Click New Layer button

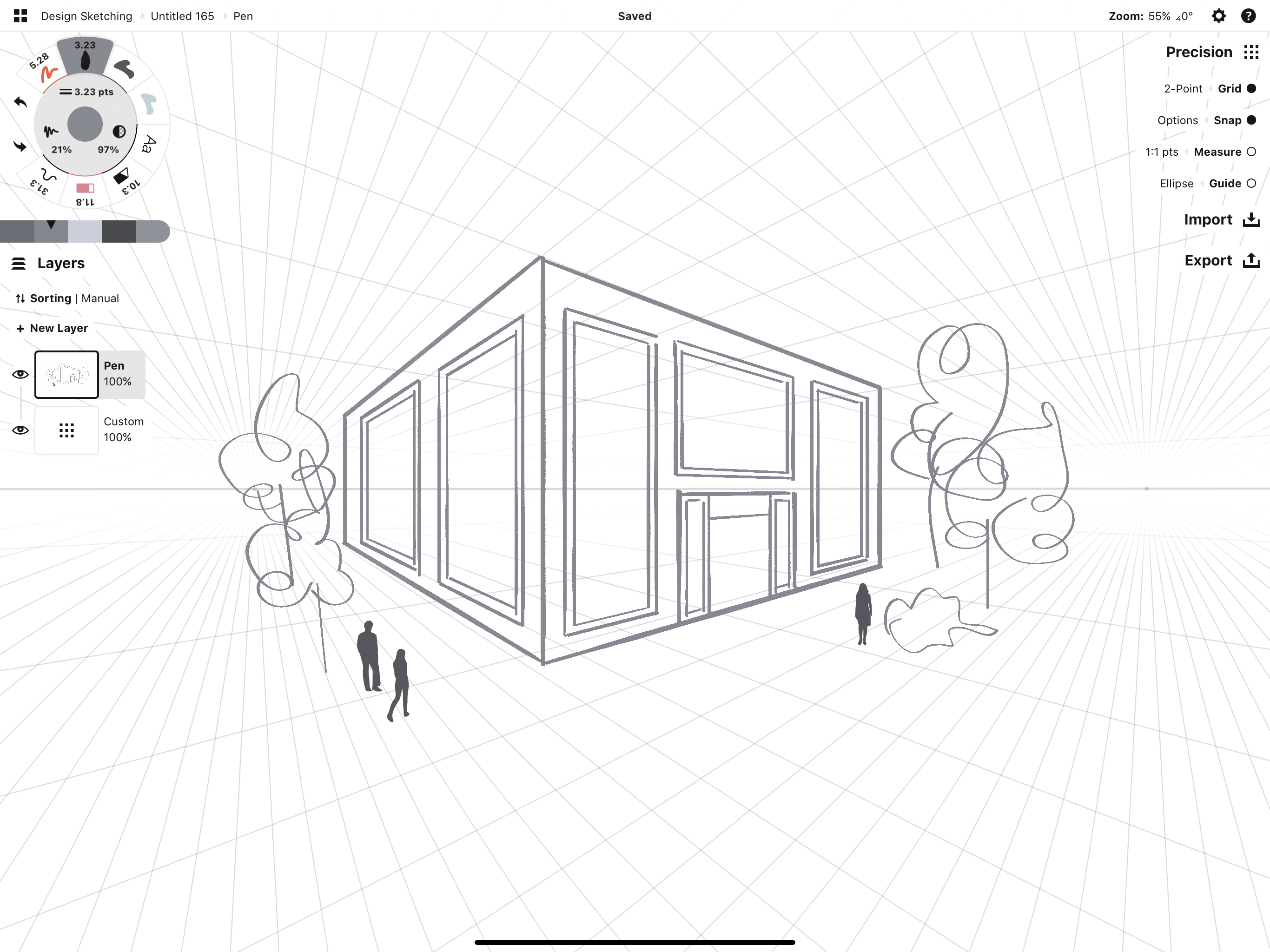tap(51, 327)
